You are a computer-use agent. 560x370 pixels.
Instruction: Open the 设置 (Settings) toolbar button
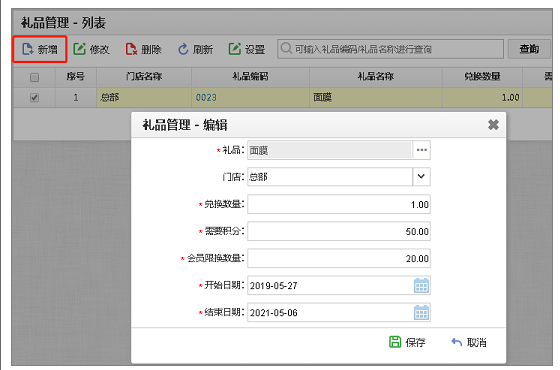tap(247, 49)
